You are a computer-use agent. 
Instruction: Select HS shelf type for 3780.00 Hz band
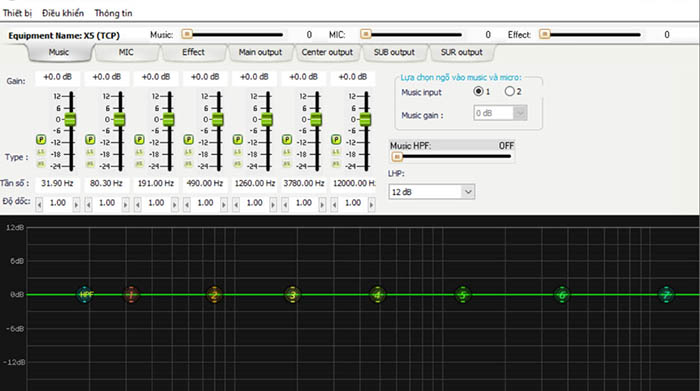click(287, 164)
